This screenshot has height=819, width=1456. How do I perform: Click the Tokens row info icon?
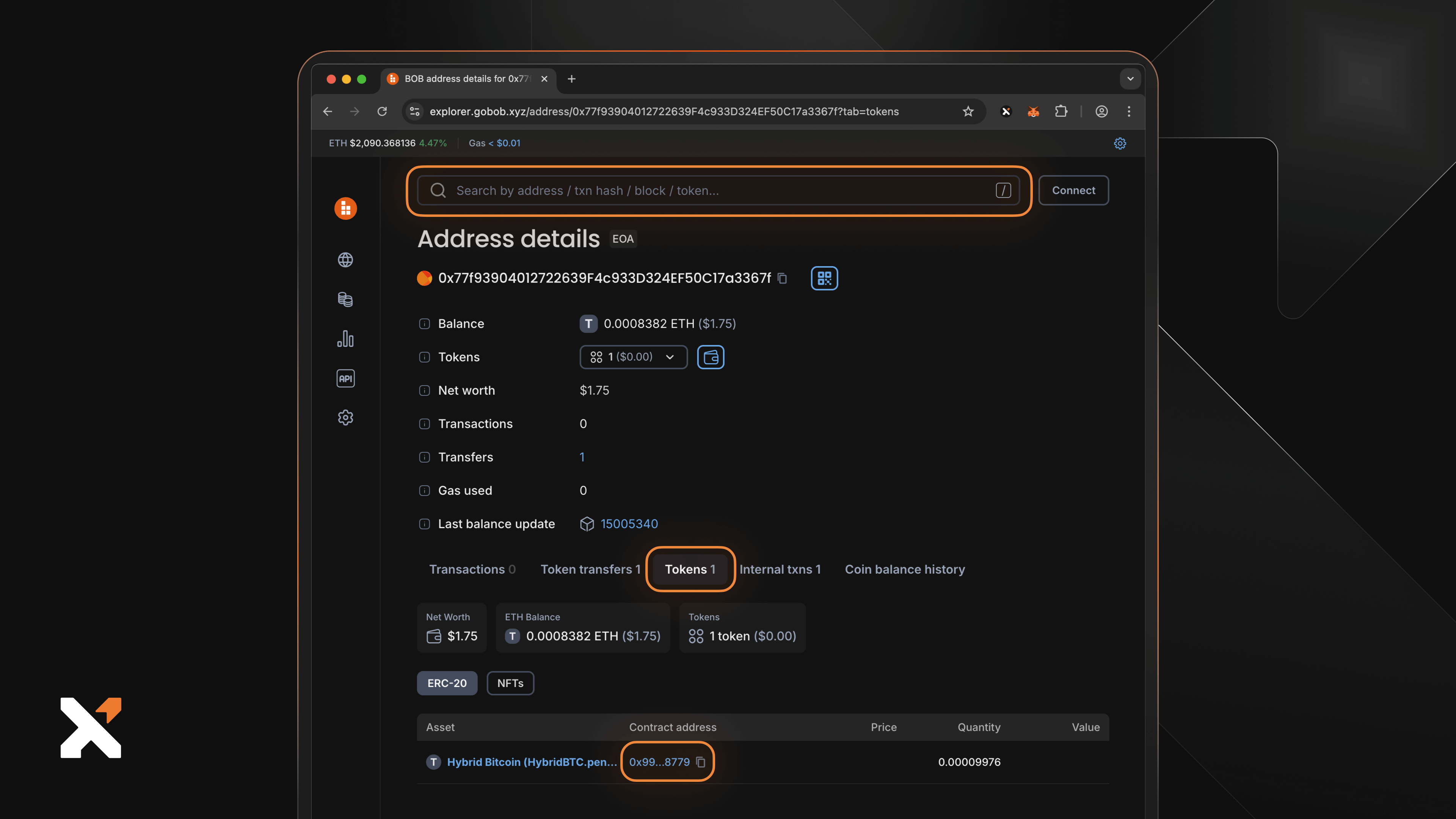point(424,357)
